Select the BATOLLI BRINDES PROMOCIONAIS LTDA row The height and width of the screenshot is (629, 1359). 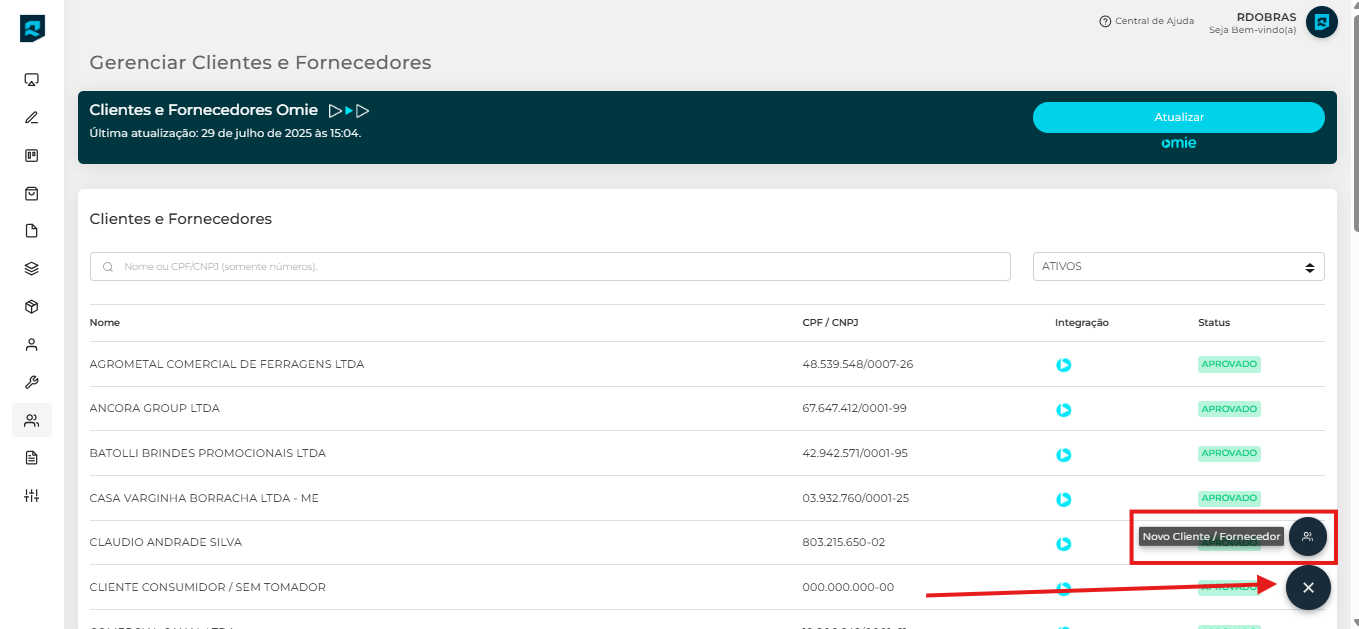(208, 453)
